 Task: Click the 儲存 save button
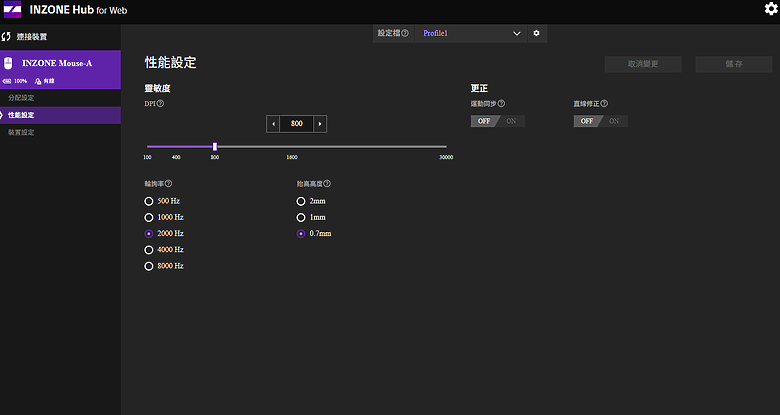pos(734,64)
